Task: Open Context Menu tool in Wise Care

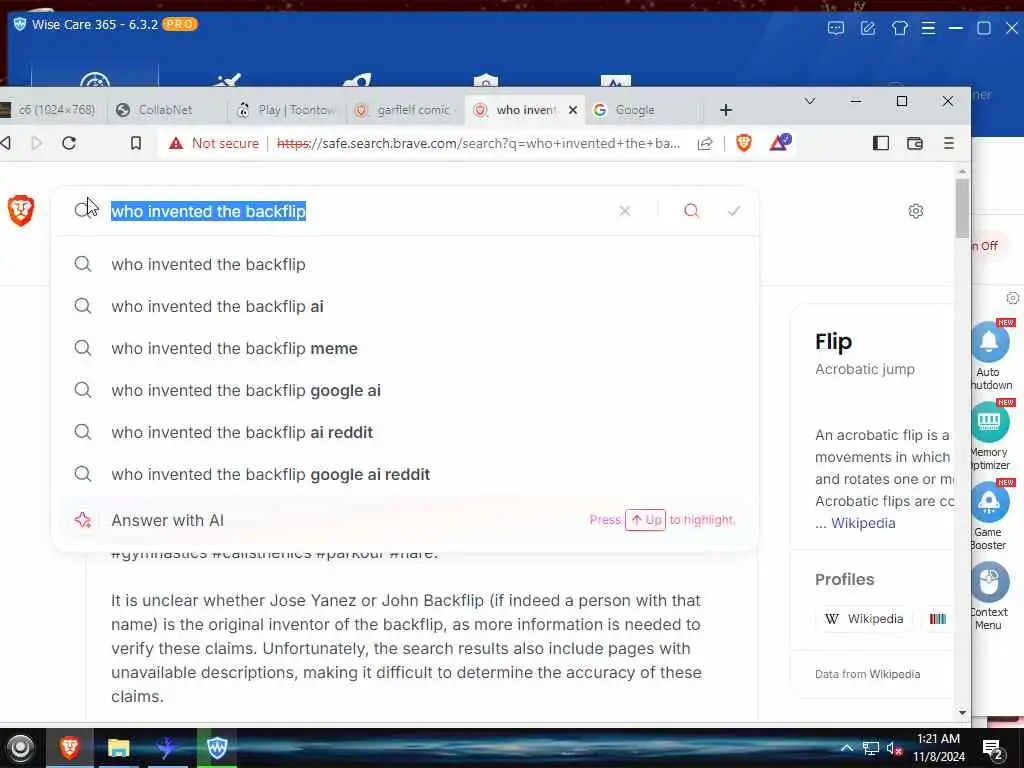Action: [990, 596]
